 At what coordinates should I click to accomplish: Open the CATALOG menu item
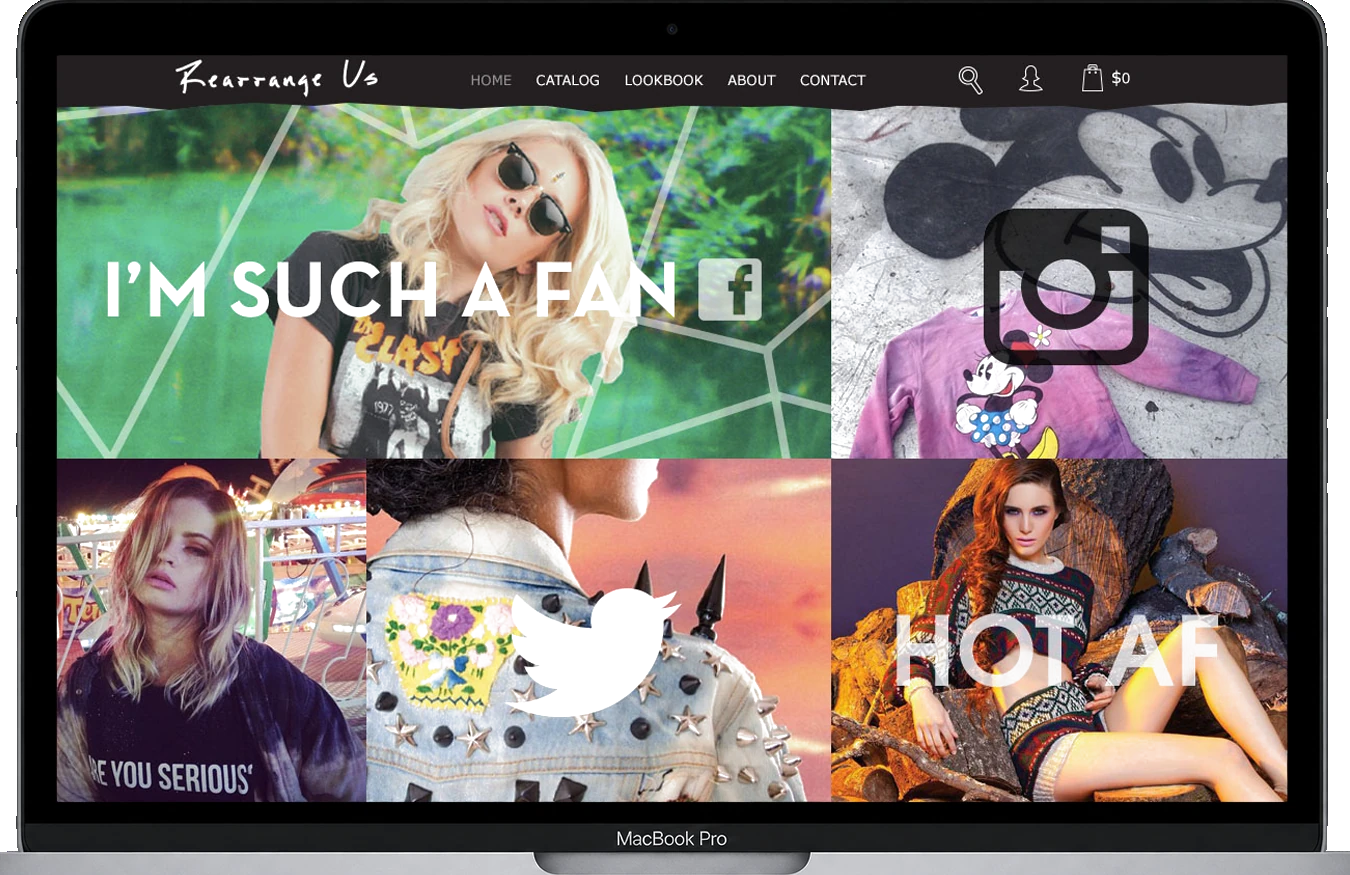pos(568,80)
